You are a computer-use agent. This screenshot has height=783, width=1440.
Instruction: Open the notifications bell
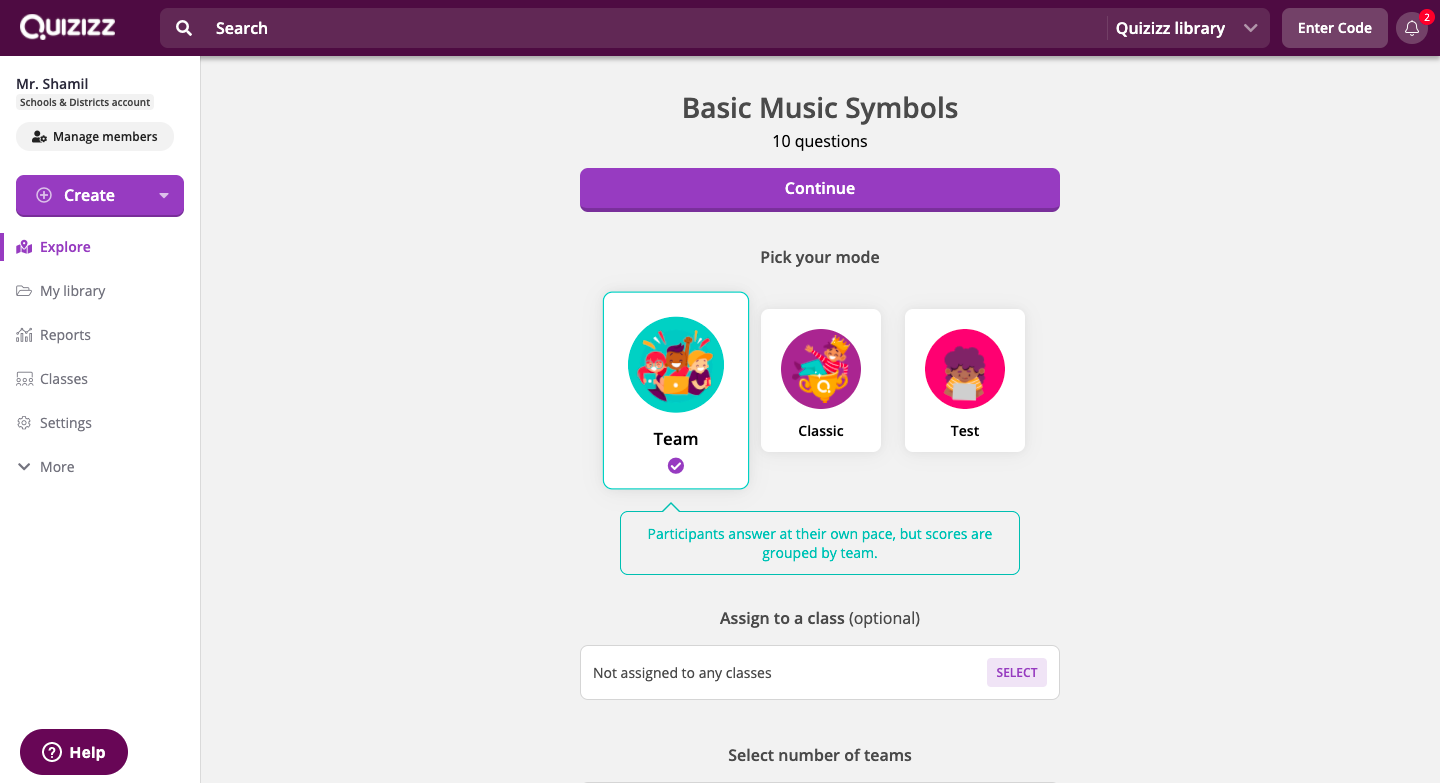click(1412, 28)
